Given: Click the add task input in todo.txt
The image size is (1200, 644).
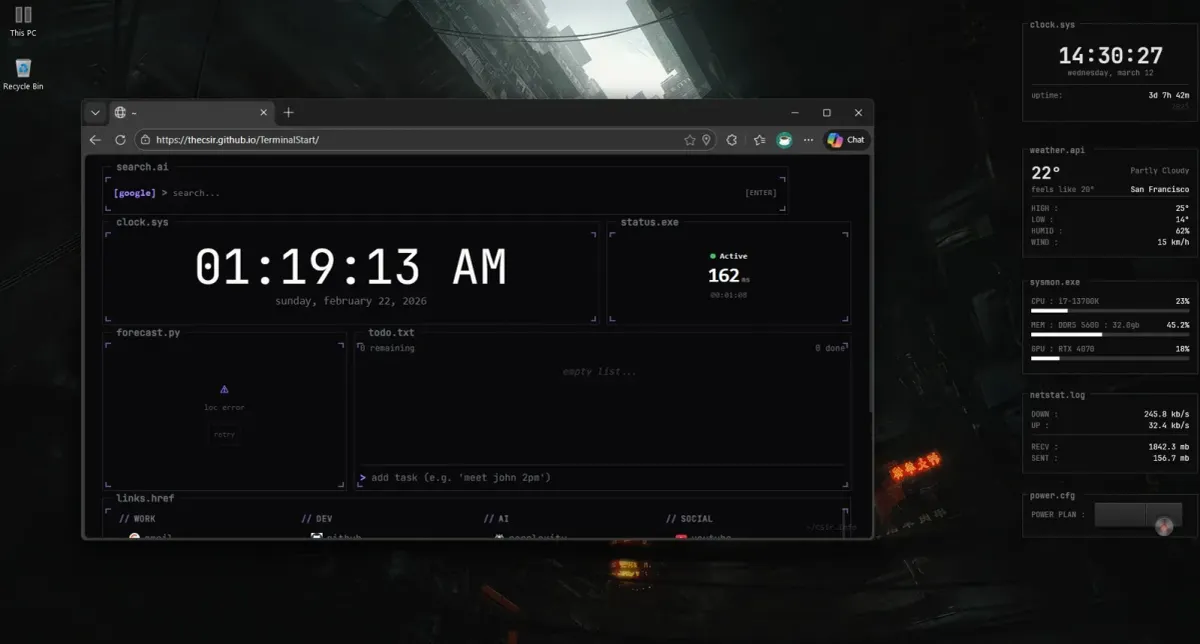Looking at the screenshot, I should 603,477.
